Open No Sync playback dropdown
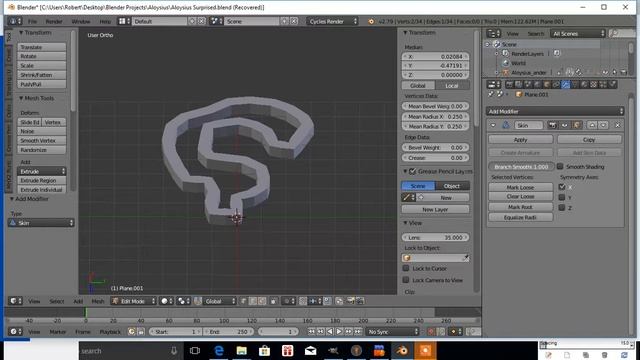The height and width of the screenshot is (360, 640). pyautogui.click(x=393, y=332)
